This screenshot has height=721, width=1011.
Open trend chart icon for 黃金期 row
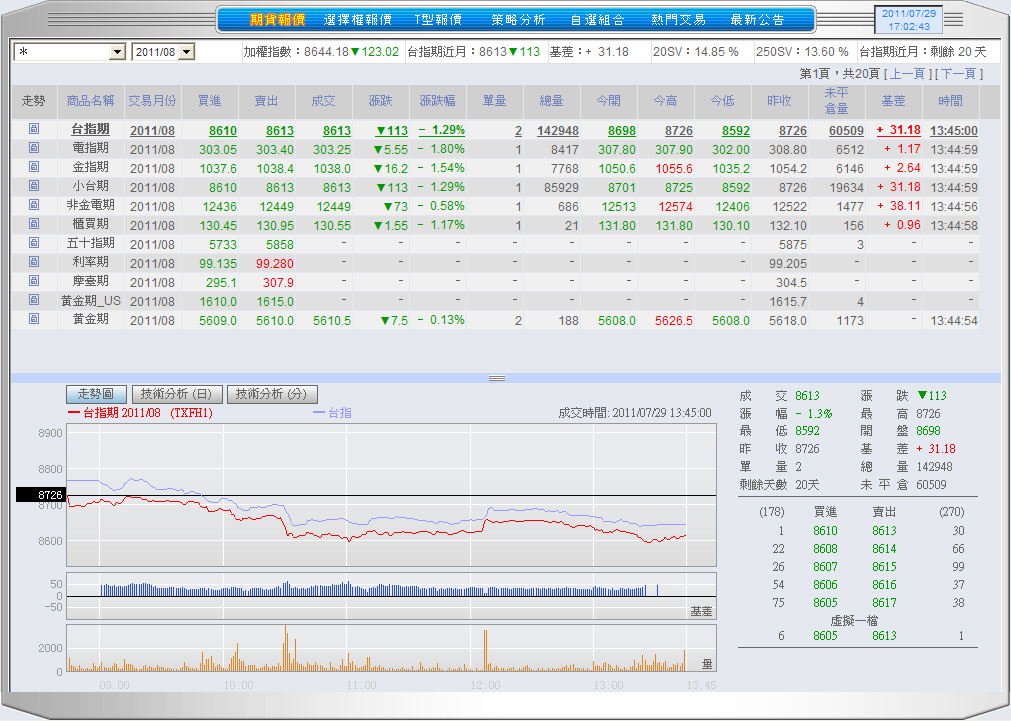pos(34,319)
